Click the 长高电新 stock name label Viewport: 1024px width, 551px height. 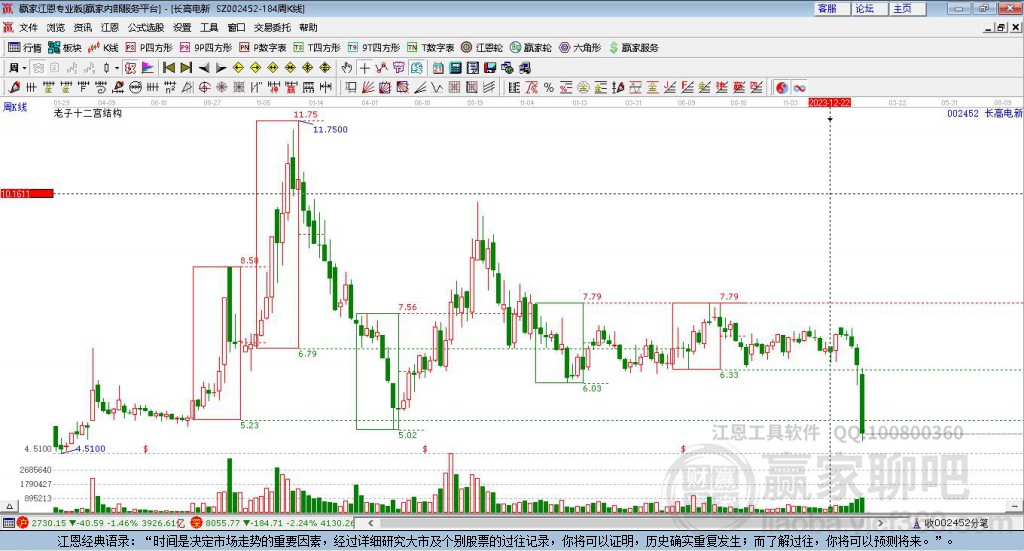point(1003,114)
